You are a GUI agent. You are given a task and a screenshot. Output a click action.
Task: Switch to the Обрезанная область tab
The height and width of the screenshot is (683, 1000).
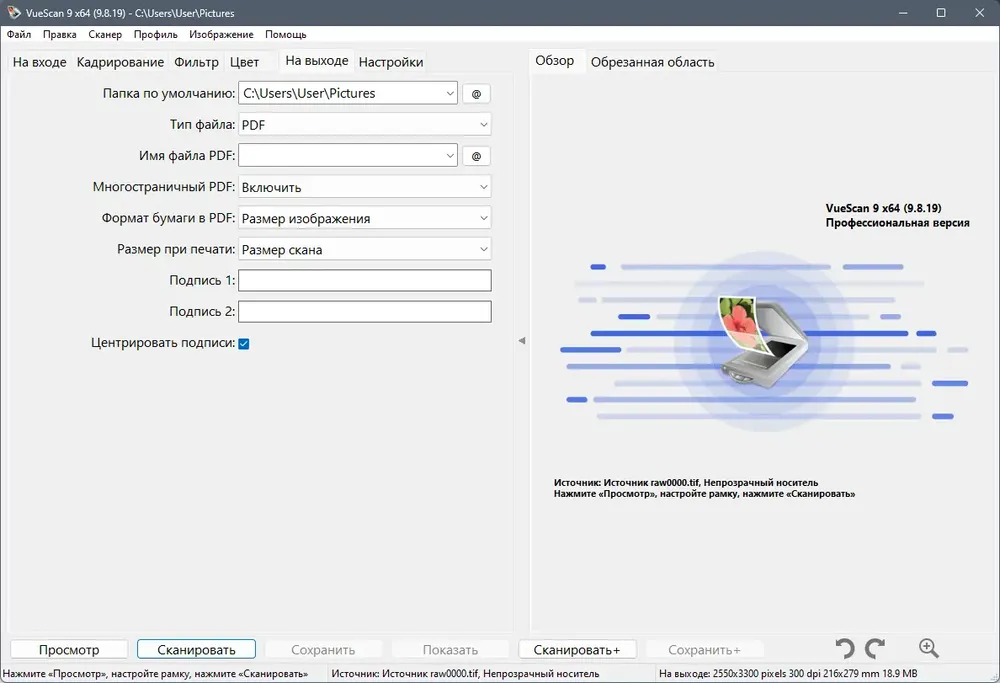(x=652, y=62)
